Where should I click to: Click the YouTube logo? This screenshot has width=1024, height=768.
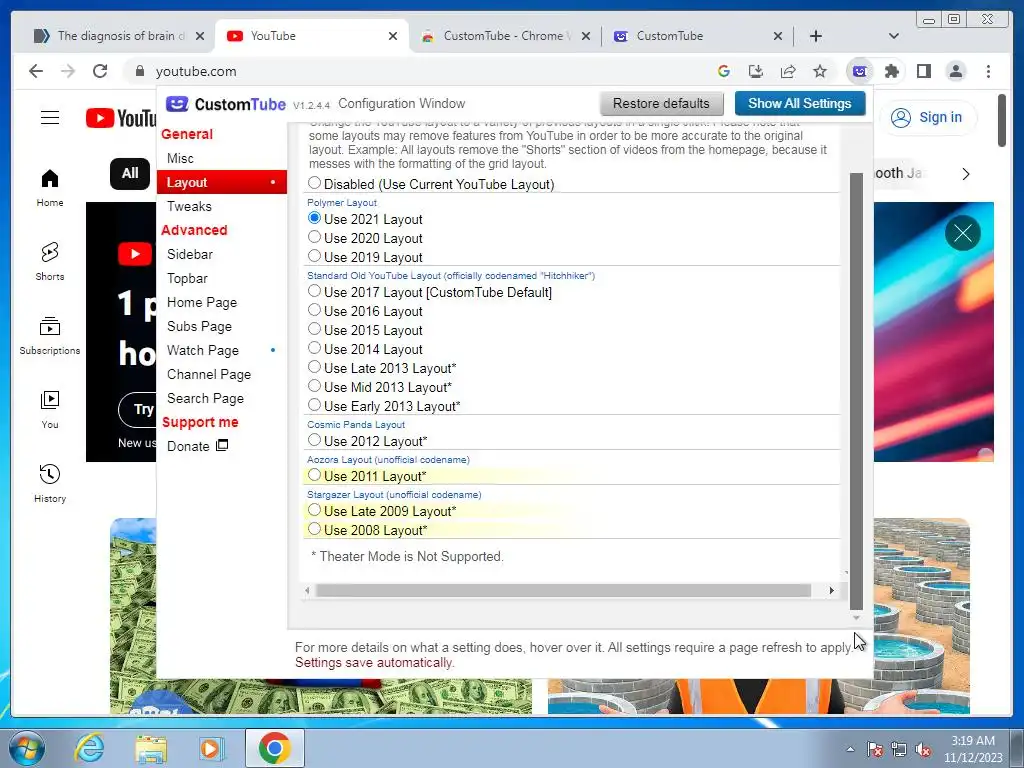pos(121,118)
